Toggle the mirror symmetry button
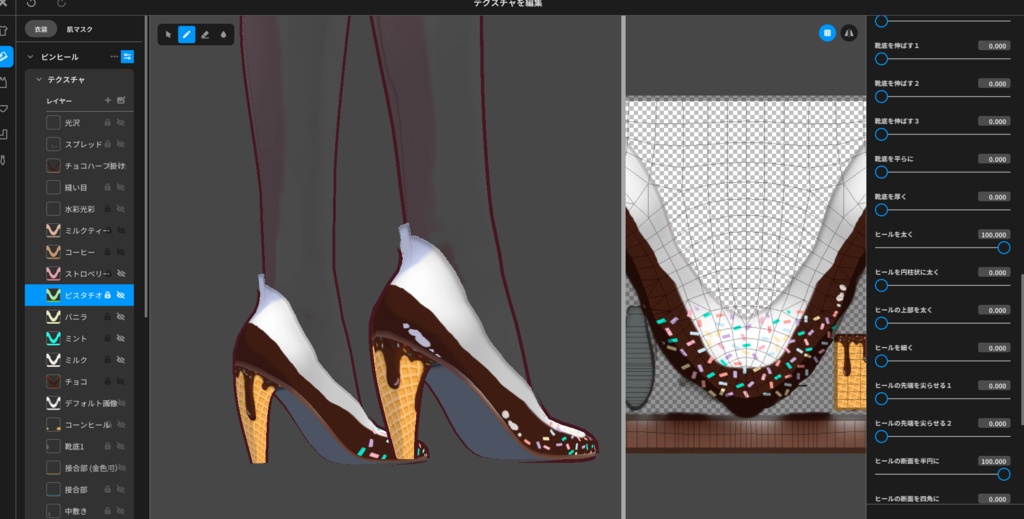Viewport: 1024px width, 519px height. [x=849, y=33]
